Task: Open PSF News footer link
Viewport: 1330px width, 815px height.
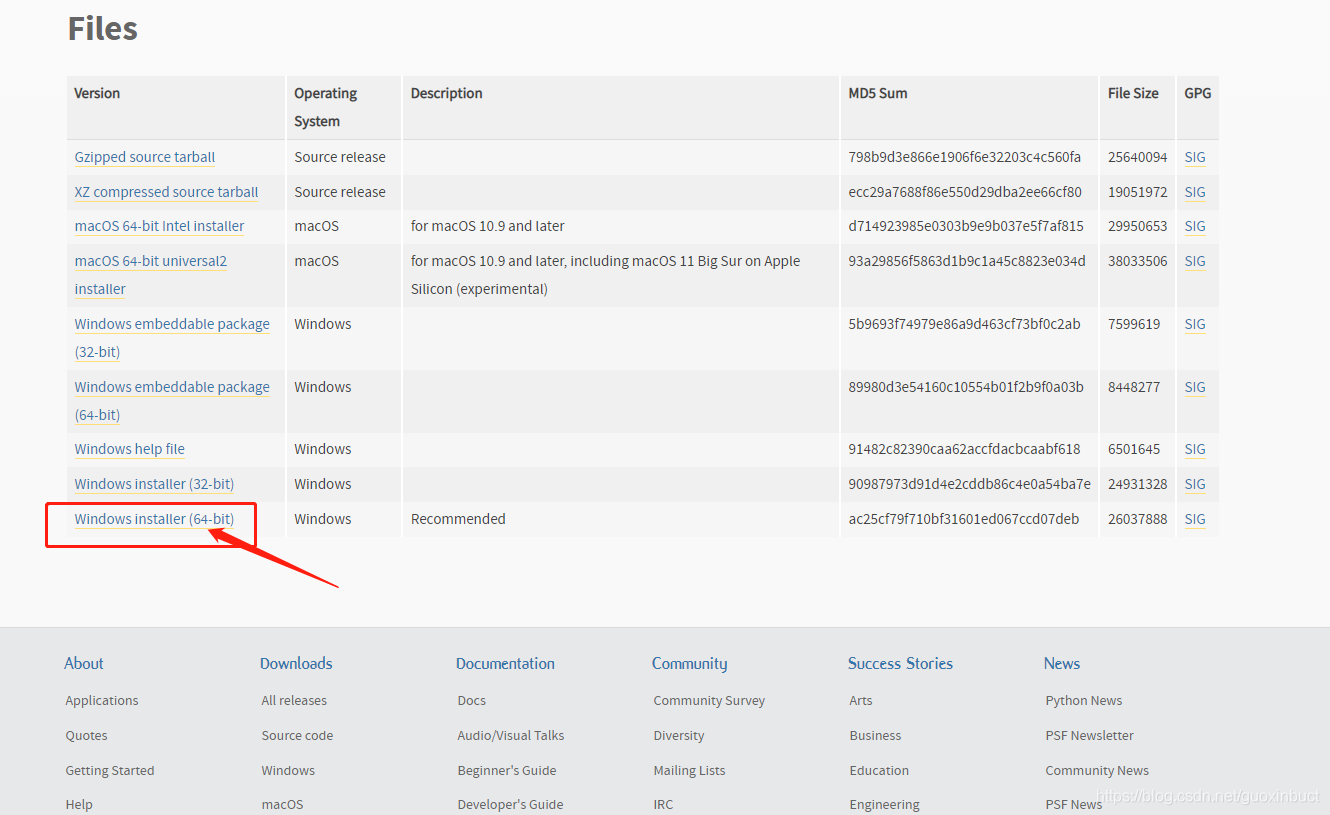Action: point(1073,804)
